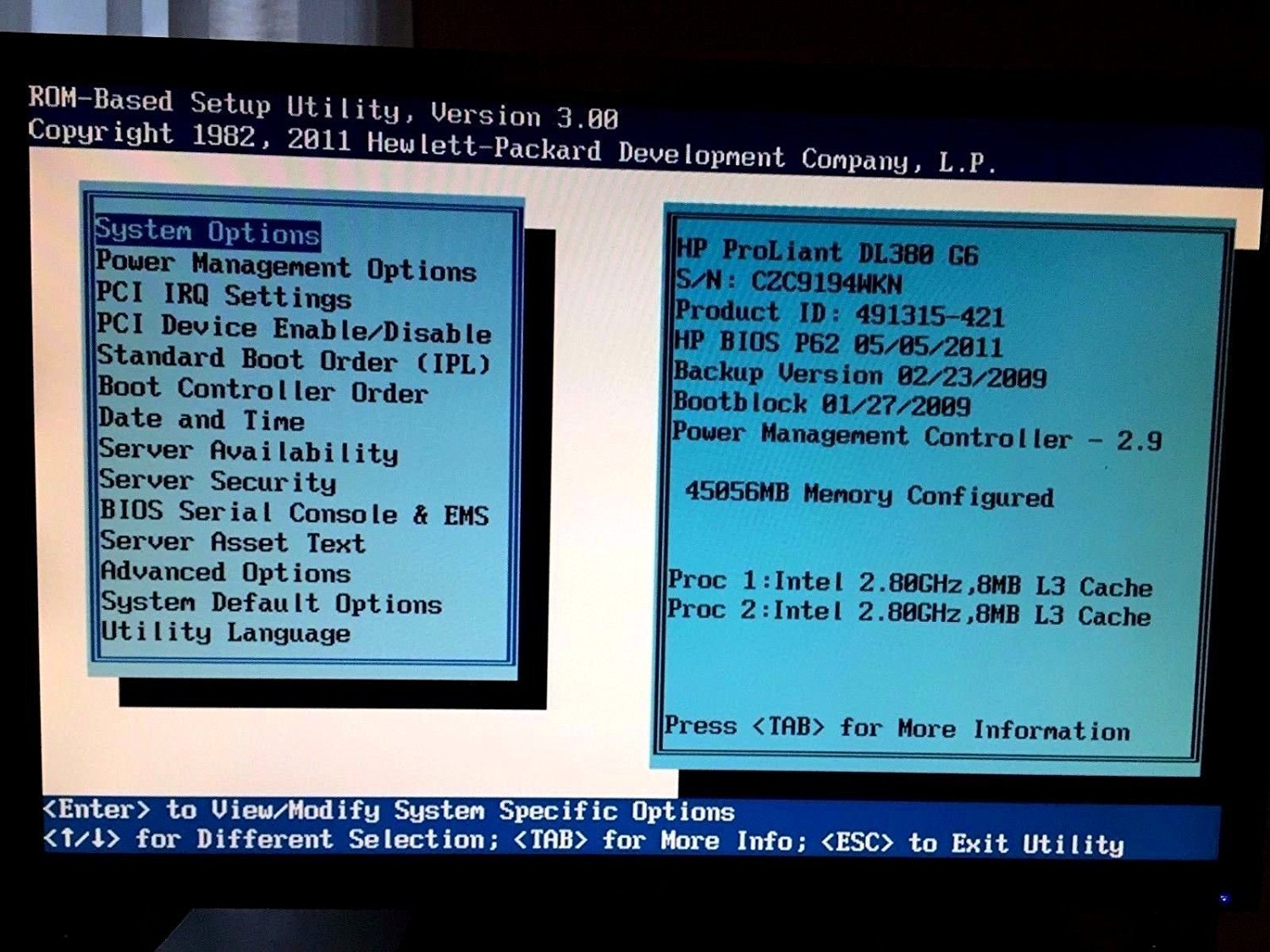Open Boot Controller Order
This screenshot has height=952, width=1270.
tap(262, 390)
